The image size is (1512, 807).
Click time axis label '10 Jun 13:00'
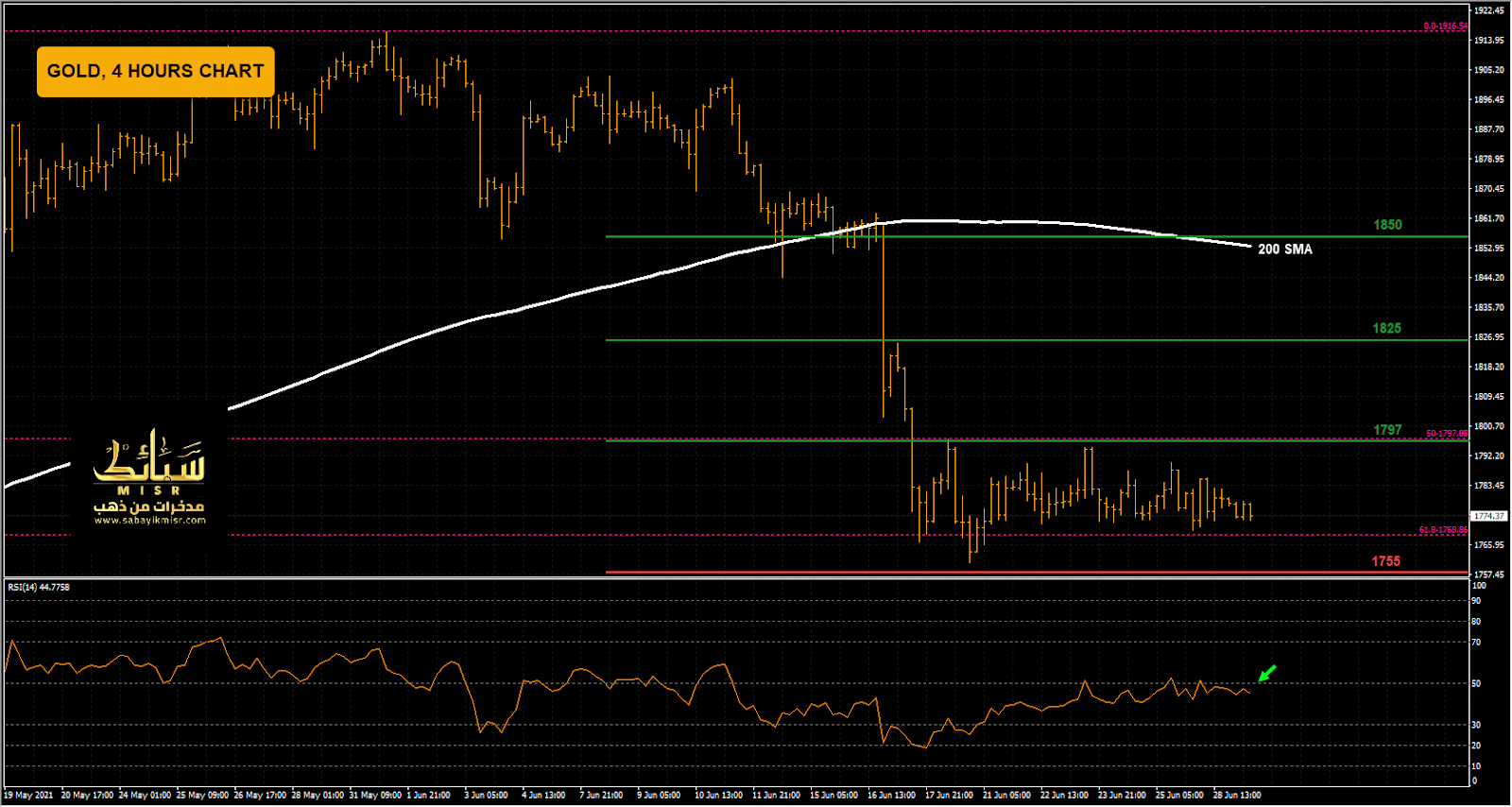719,796
